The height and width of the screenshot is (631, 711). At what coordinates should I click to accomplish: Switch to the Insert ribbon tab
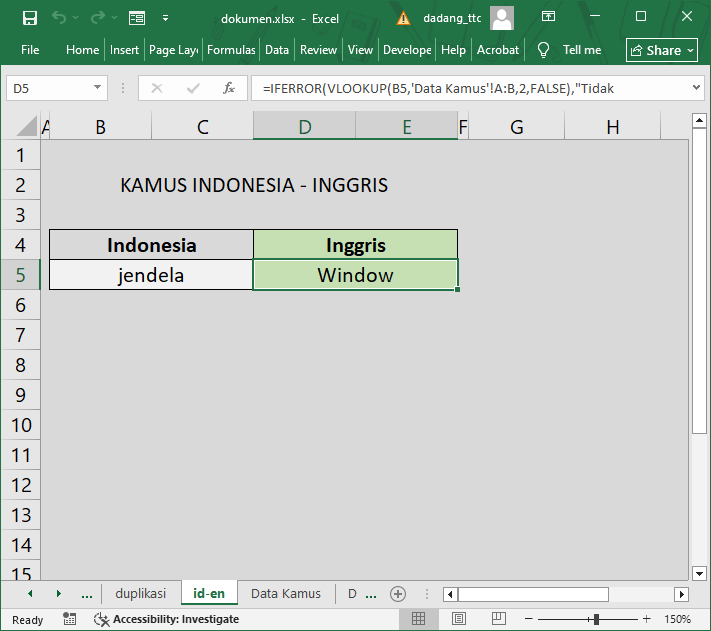point(124,50)
